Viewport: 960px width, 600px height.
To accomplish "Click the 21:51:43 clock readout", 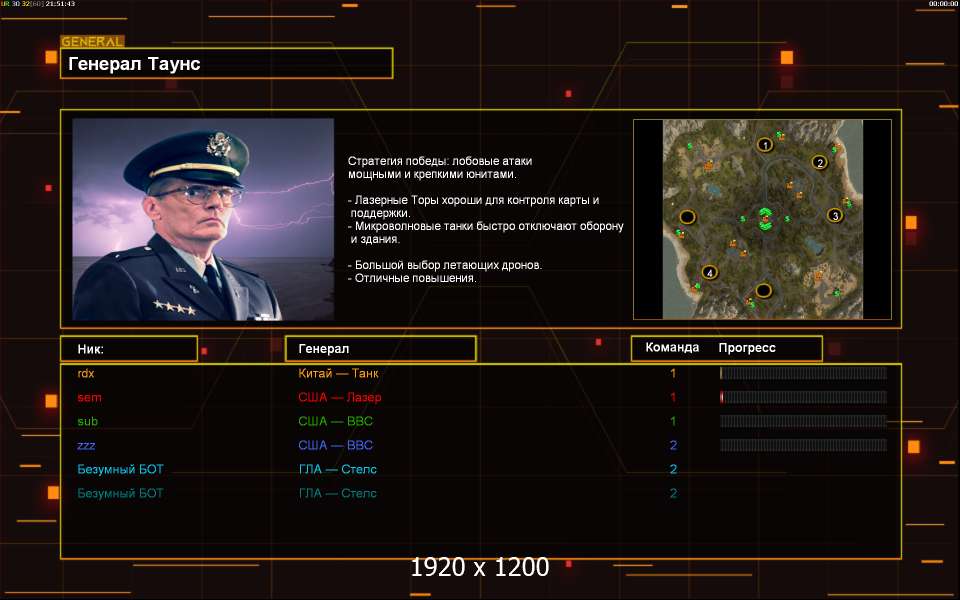I will [60, 4].
